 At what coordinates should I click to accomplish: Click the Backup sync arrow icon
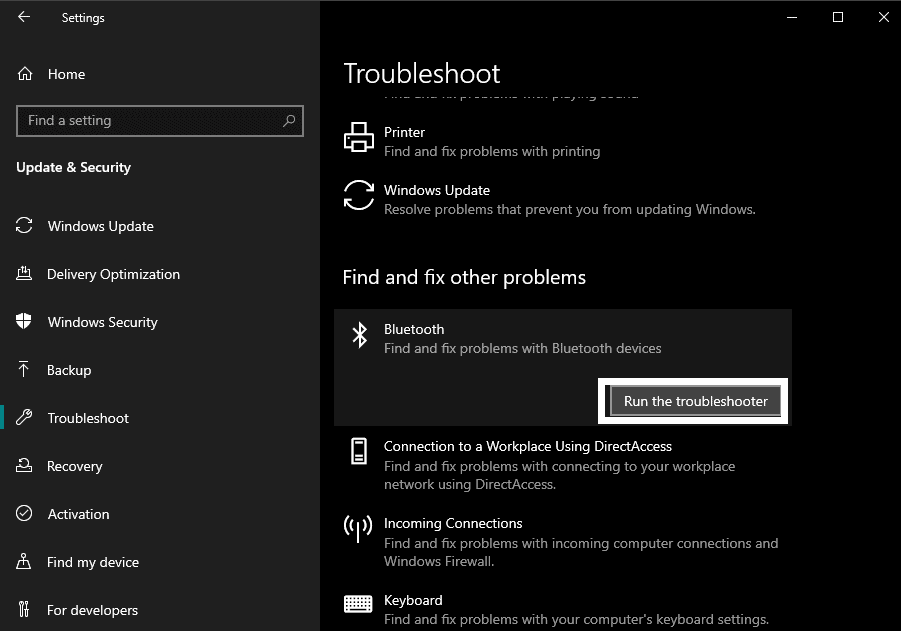point(22,370)
